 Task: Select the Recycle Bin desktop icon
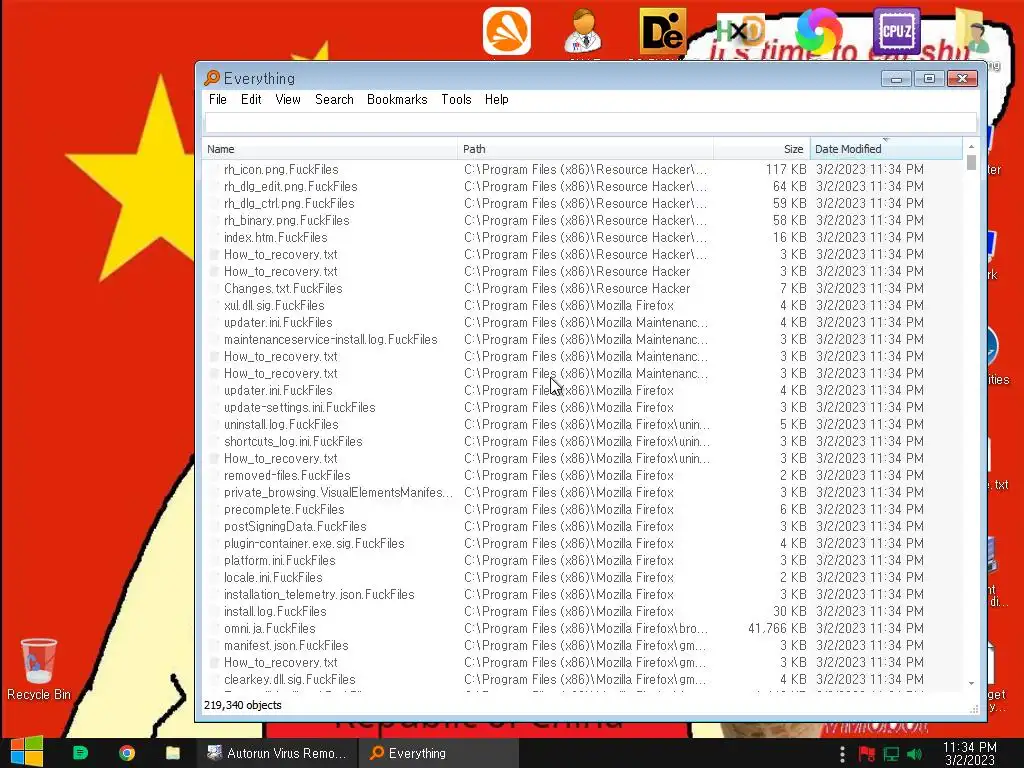pos(39,669)
